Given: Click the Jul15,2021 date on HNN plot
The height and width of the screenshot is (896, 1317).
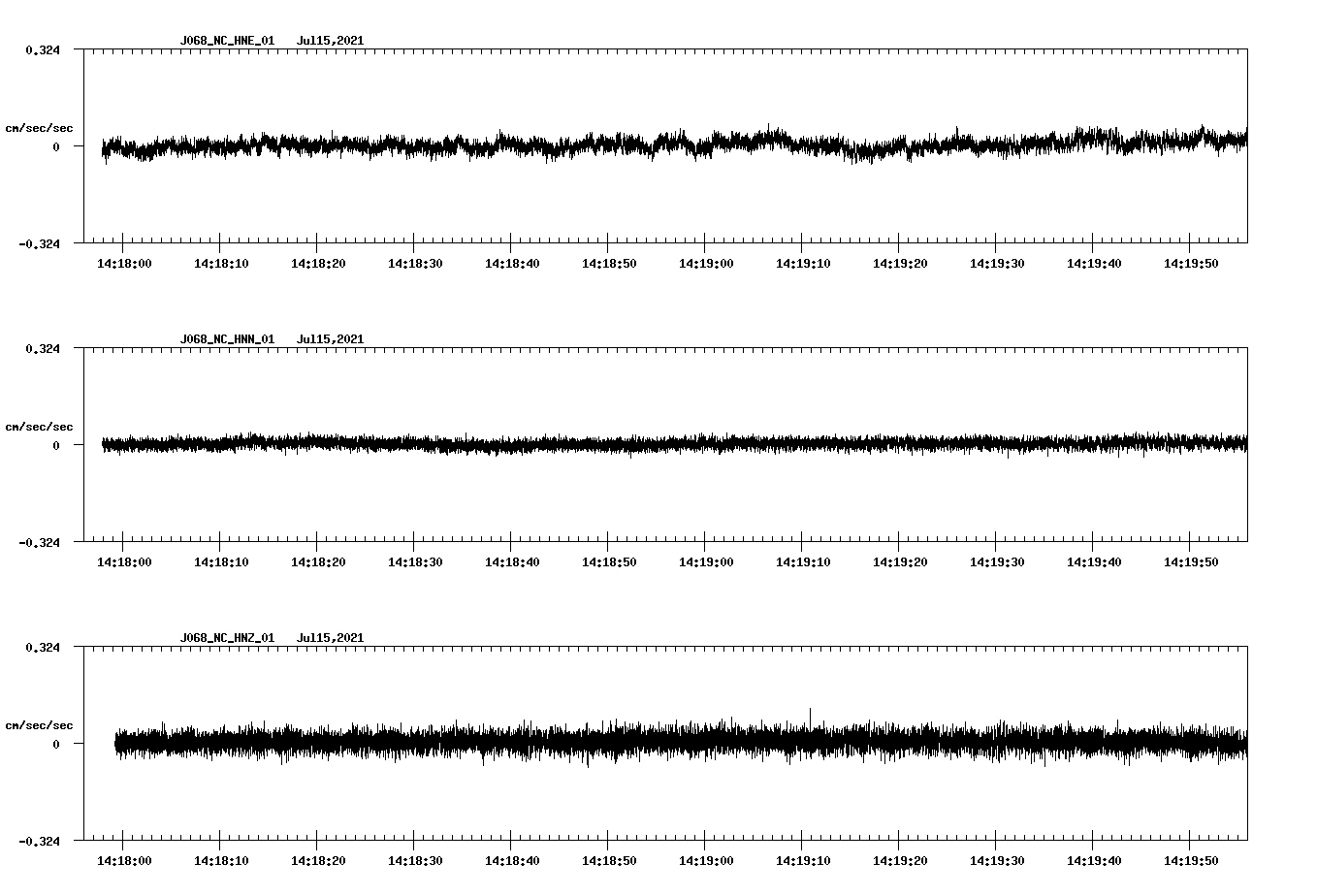Looking at the screenshot, I should click(x=330, y=339).
